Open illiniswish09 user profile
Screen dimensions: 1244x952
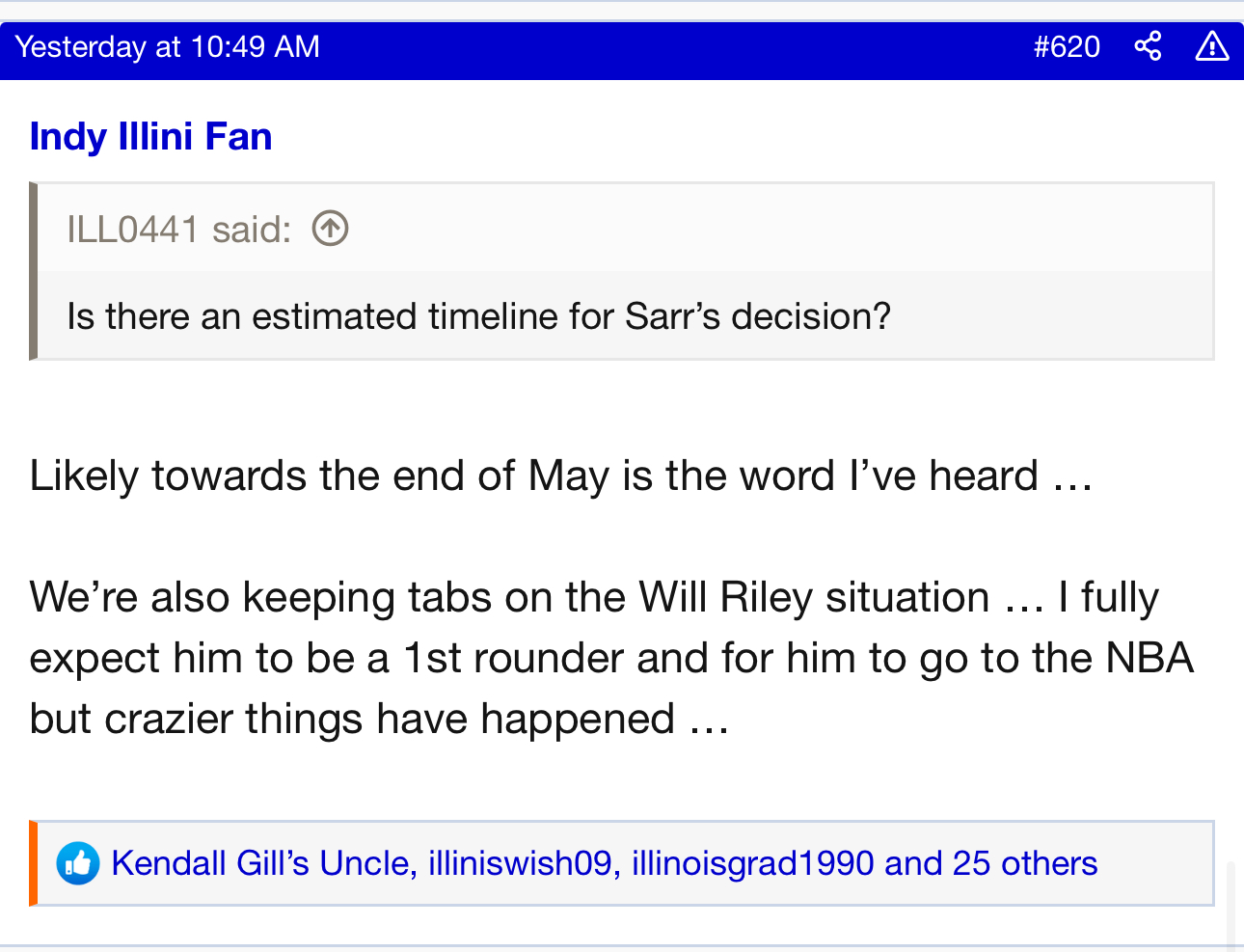(520, 863)
